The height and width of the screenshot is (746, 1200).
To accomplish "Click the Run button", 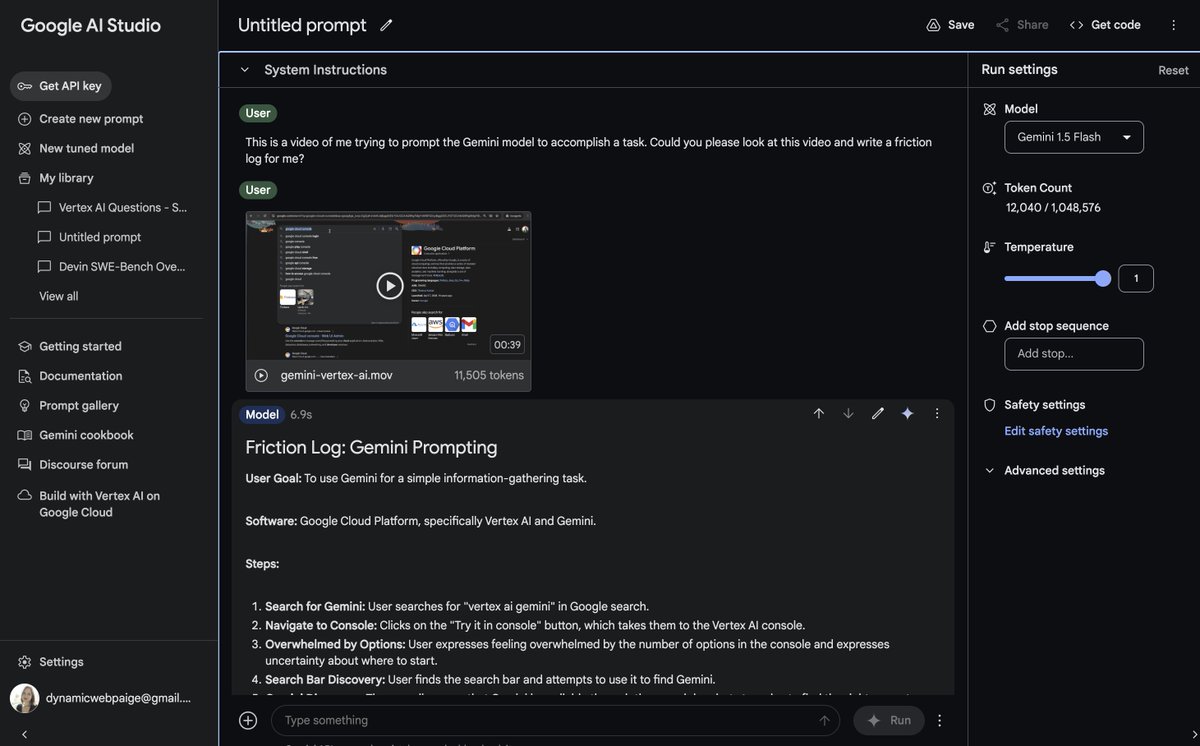I will pyautogui.click(x=889, y=720).
